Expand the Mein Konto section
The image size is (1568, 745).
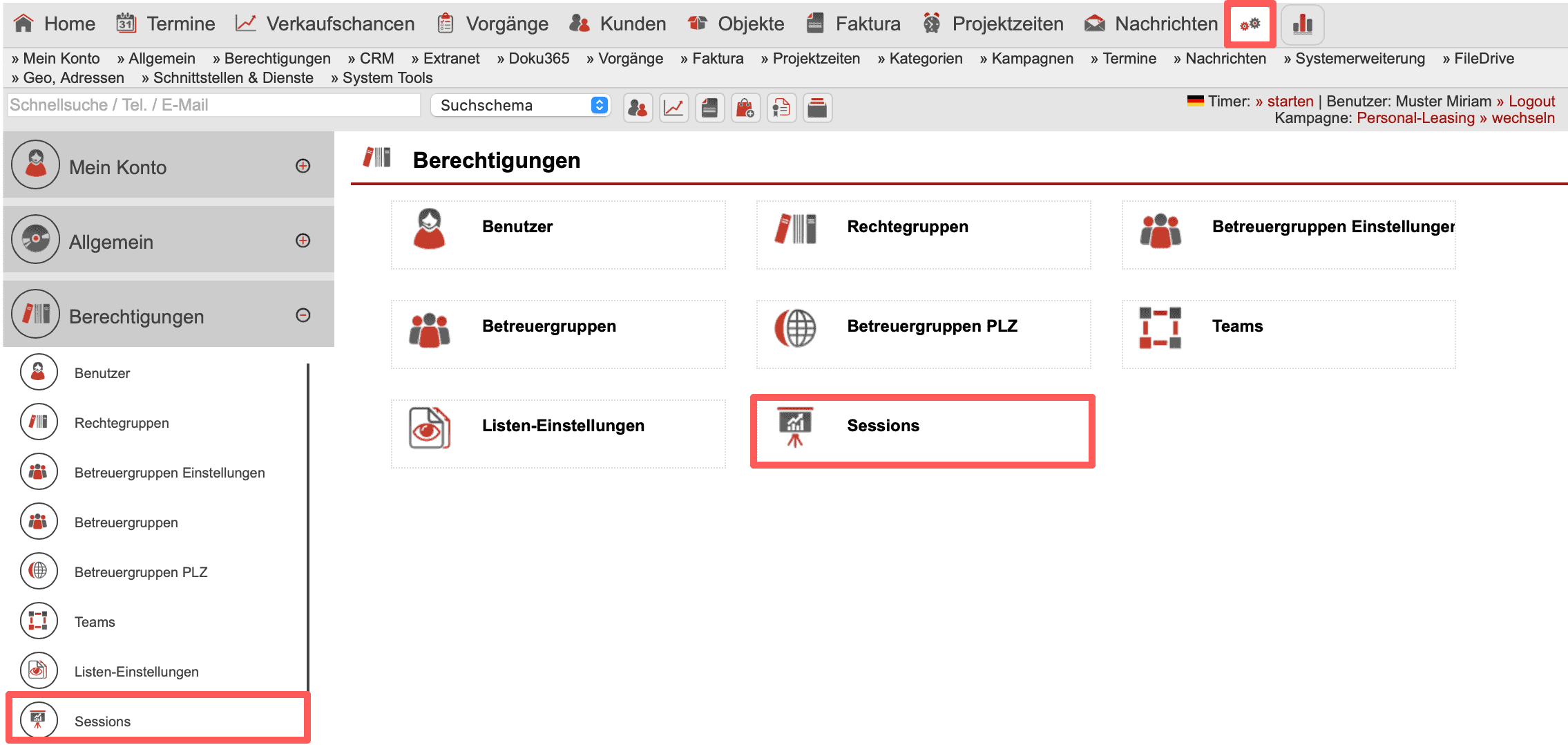point(303,166)
